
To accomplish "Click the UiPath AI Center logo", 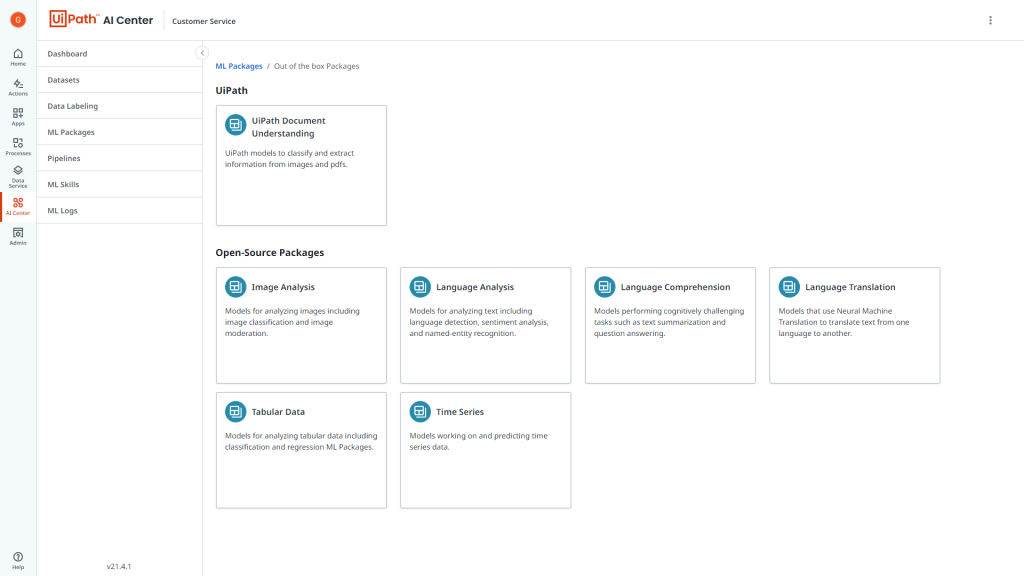I will (101, 20).
